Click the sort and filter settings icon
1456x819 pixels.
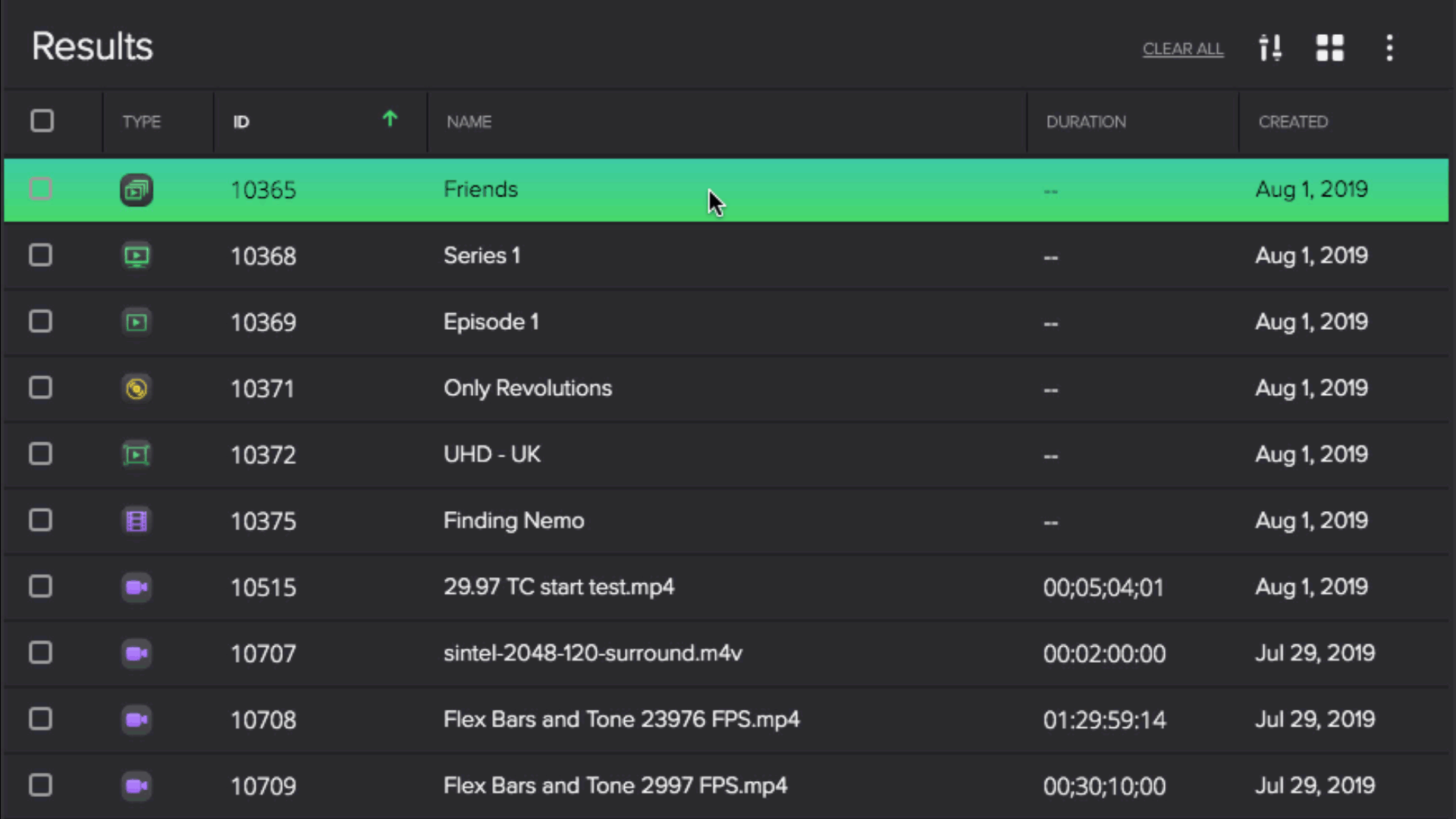pyautogui.click(x=1270, y=48)
